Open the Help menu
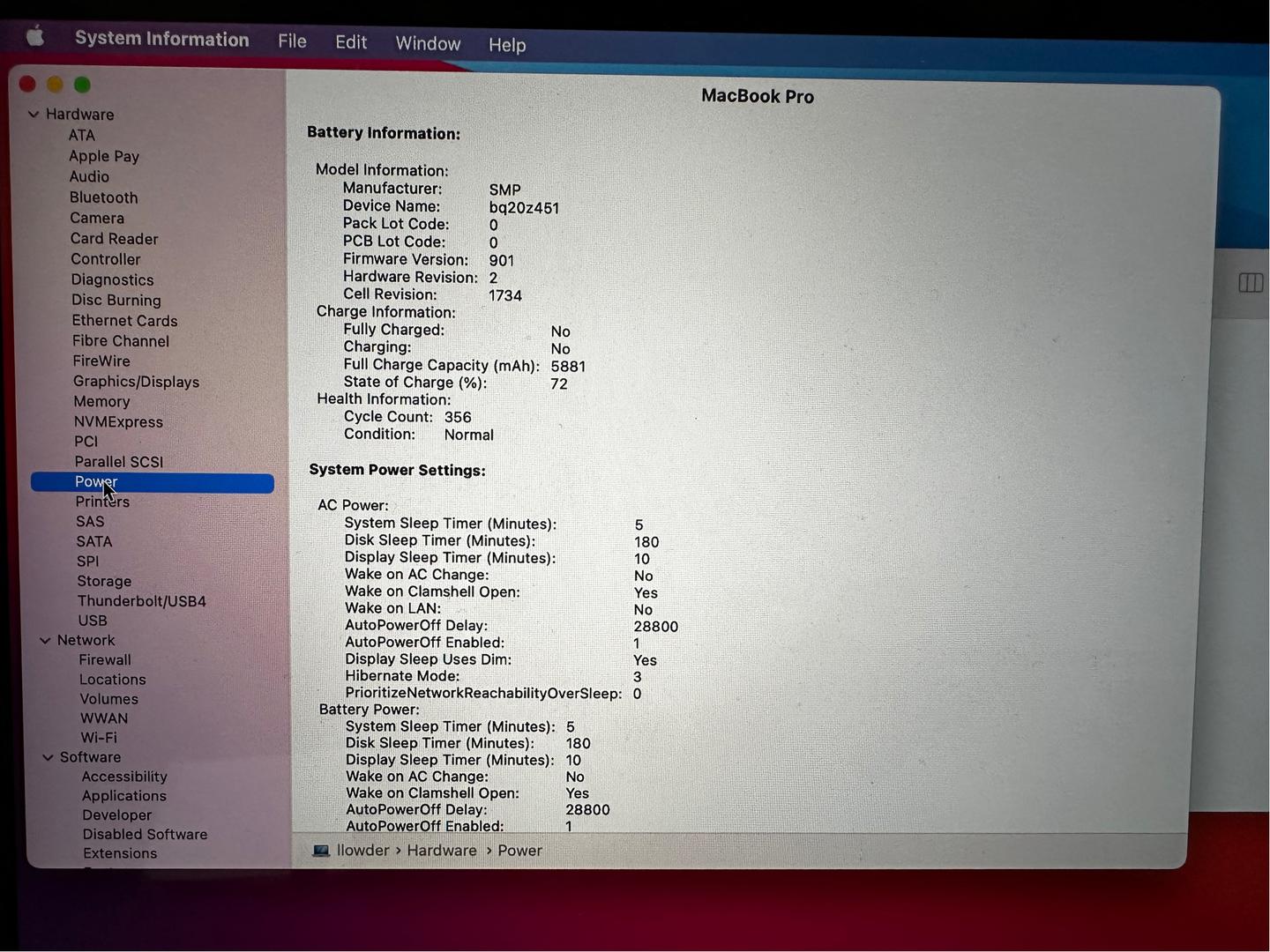Image resolution: width=1270 pixels, height=952 pixels. (507, 45)
